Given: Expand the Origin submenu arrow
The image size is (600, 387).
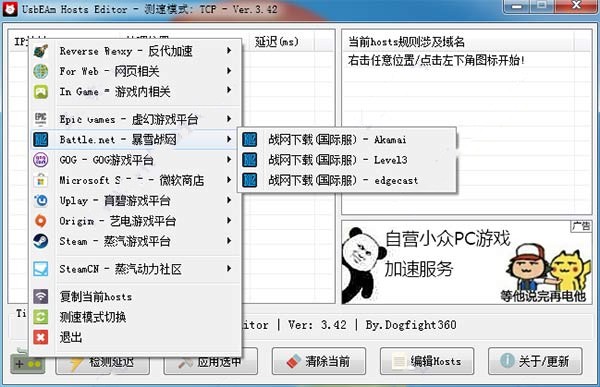Looking at the screenshot, I should (229, 220).
